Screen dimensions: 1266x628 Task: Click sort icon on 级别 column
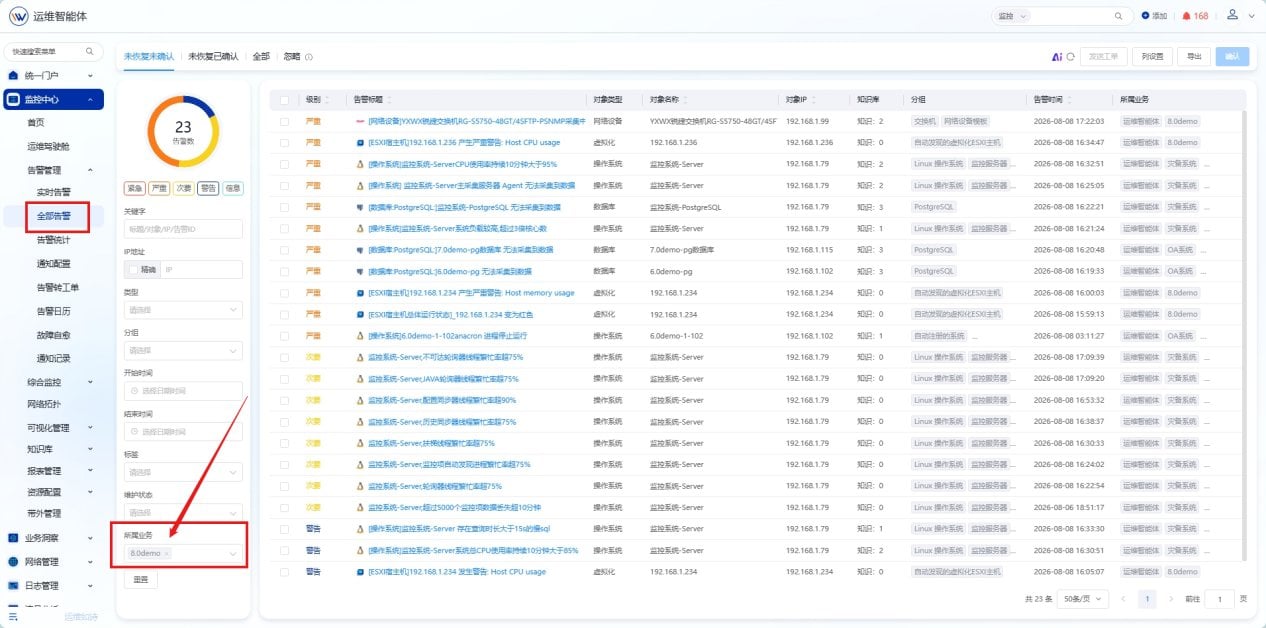click(326, 100)
